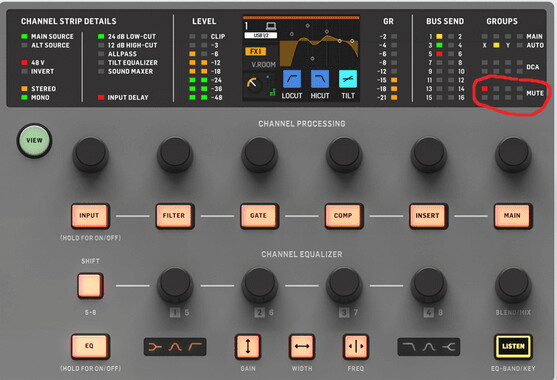Screen dimensions: 557x380
Task: Select the INSERT processing button
Action: click(428, 216)
